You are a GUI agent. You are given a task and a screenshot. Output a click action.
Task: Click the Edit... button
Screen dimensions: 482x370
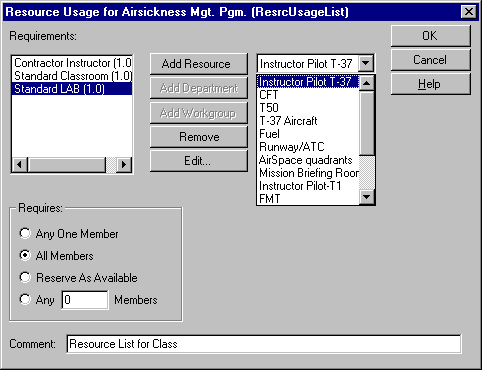click(199, 161)
